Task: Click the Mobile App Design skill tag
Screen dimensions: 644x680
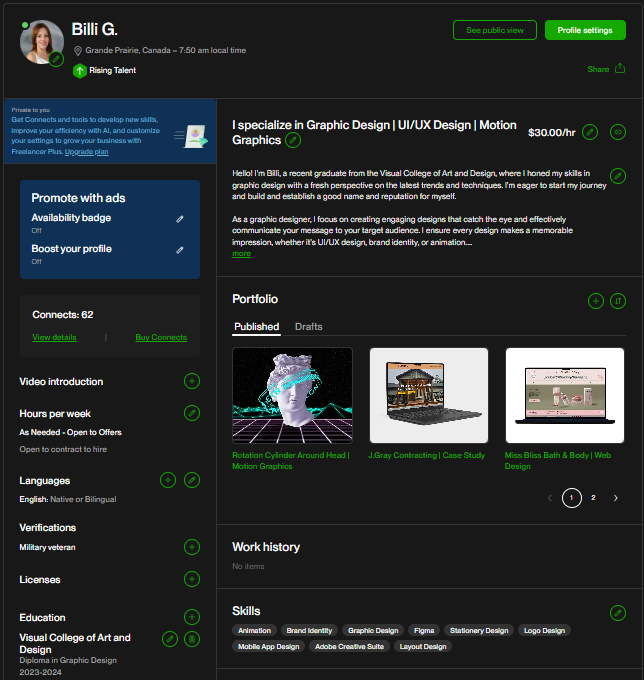Action: point(269,647)
